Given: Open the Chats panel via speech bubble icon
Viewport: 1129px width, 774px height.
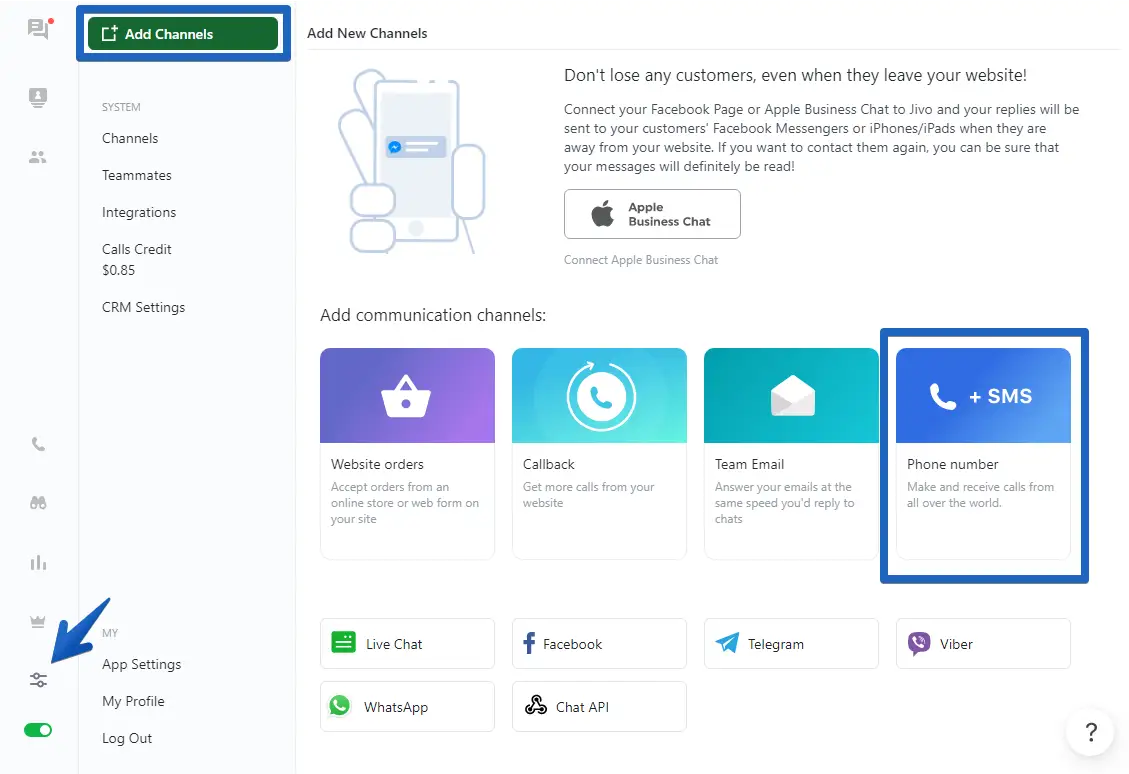Looking at the screenshot, I should (x=37, y=29).
